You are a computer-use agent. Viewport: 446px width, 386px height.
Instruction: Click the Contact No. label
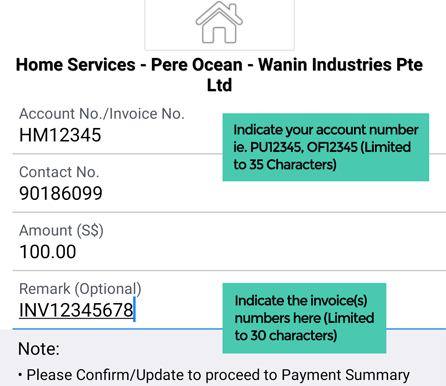[59, 172]
